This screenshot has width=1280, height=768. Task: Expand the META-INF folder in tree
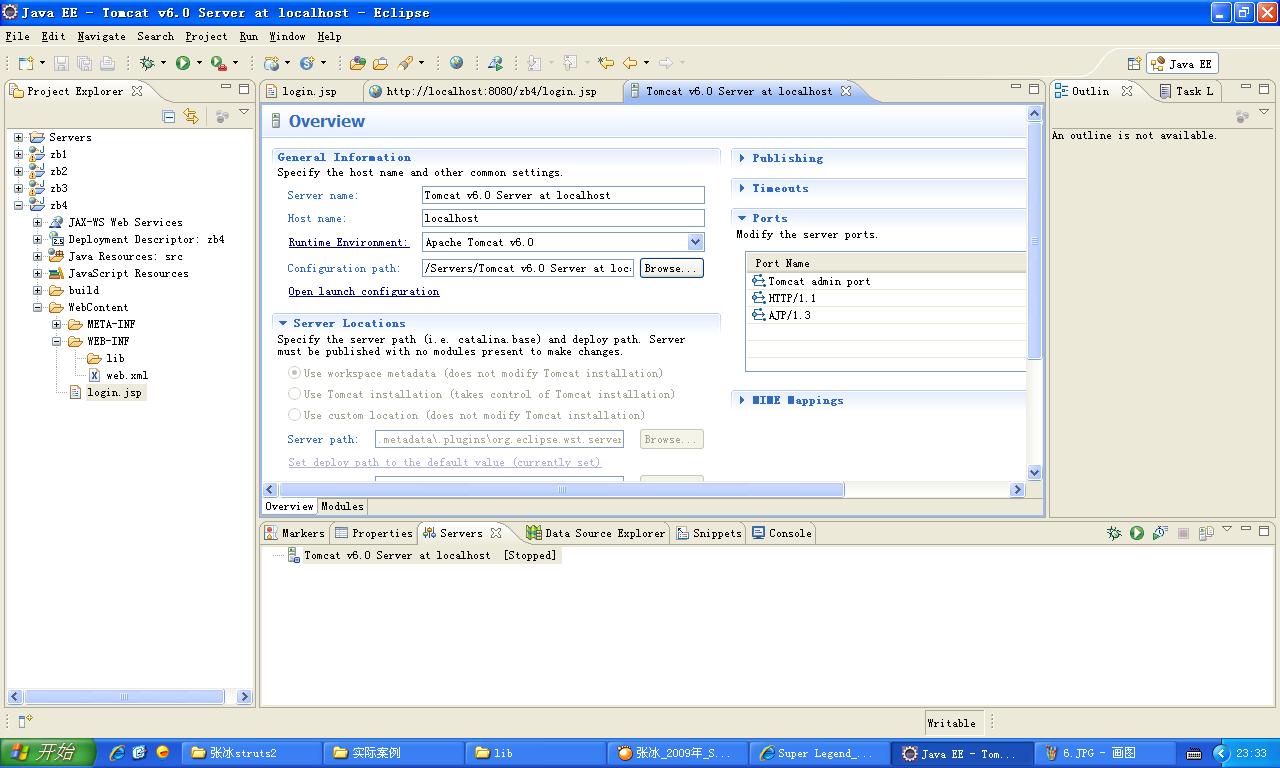tap(57, 324)
